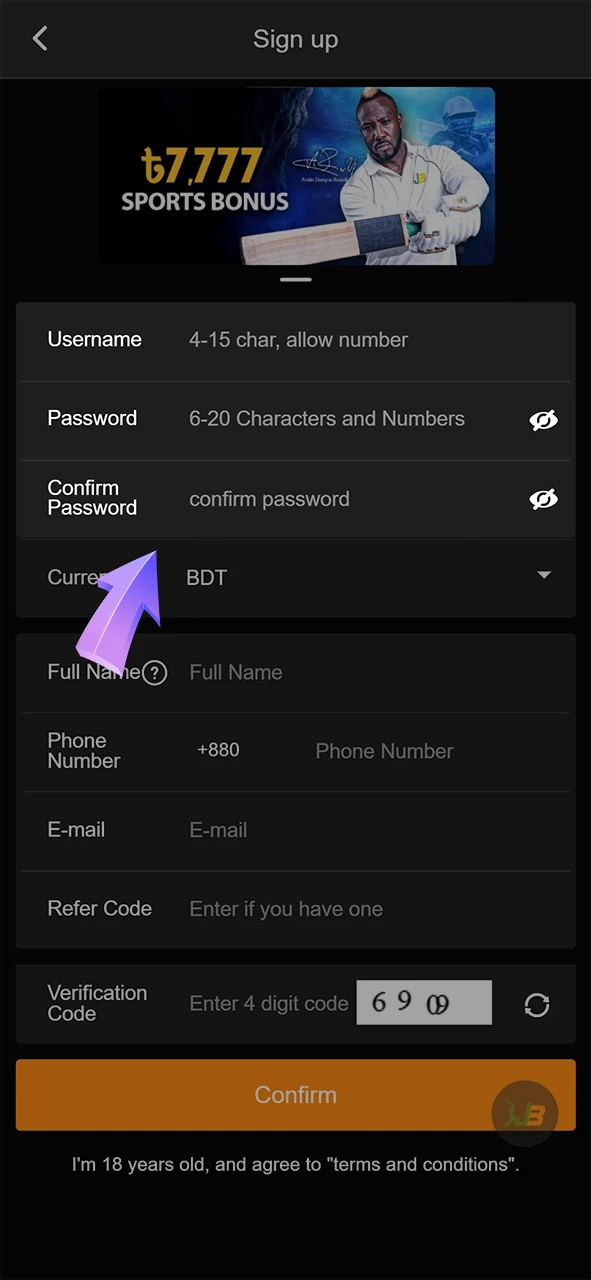Open the BDT currency dropdown
591x1280 pixels.
(206, 577)
